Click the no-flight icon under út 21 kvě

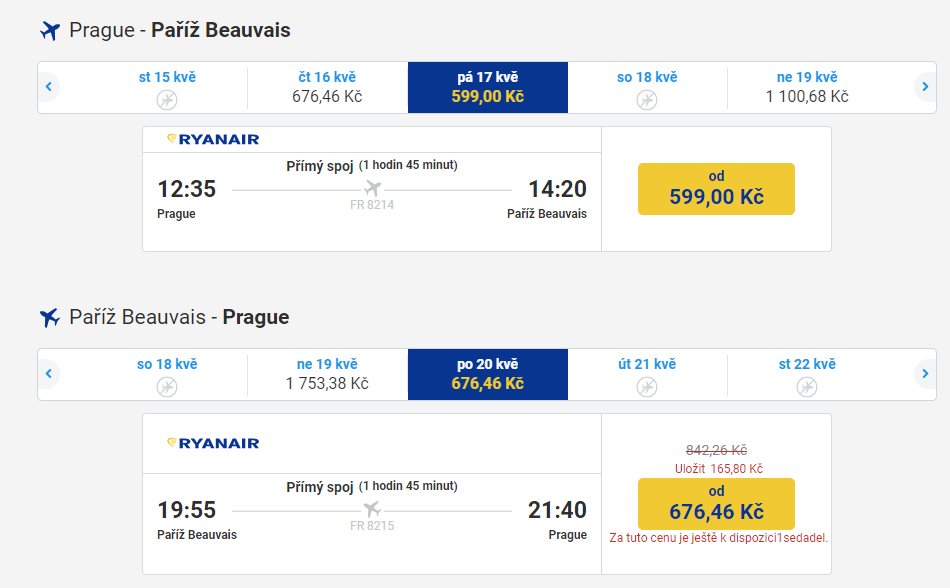[x=647, y=386]
